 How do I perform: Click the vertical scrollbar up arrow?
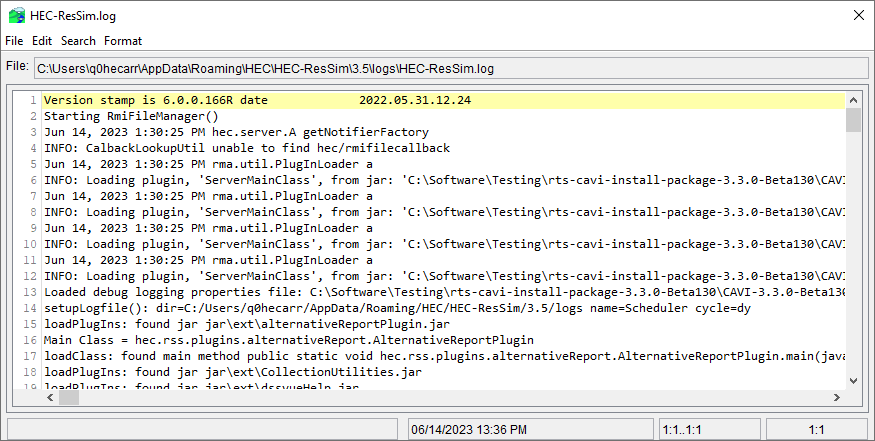click(x=853, y=100)
